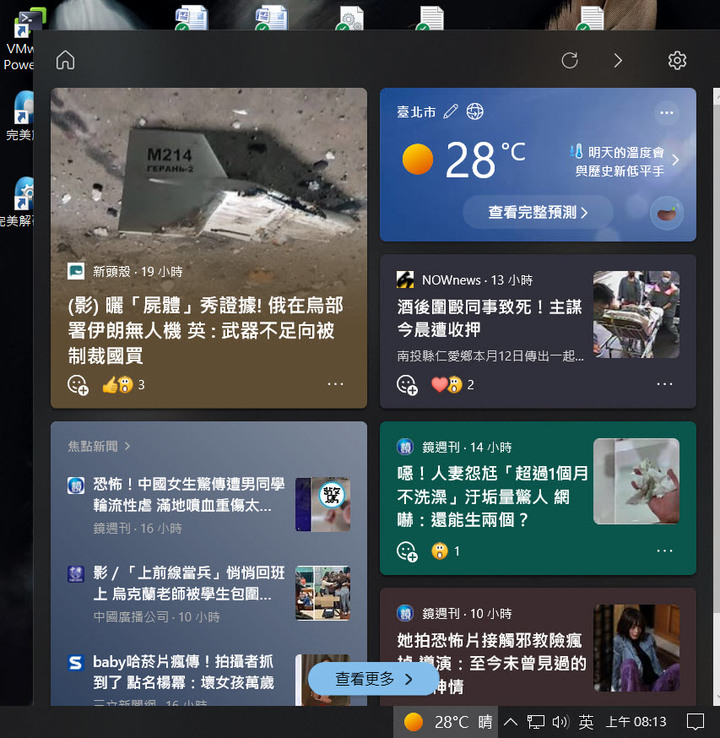The width and height of the screenshot is (720, 738).
Task: Click the 鏡週刊 source icon on green card
Action: [x=405, y=447]
